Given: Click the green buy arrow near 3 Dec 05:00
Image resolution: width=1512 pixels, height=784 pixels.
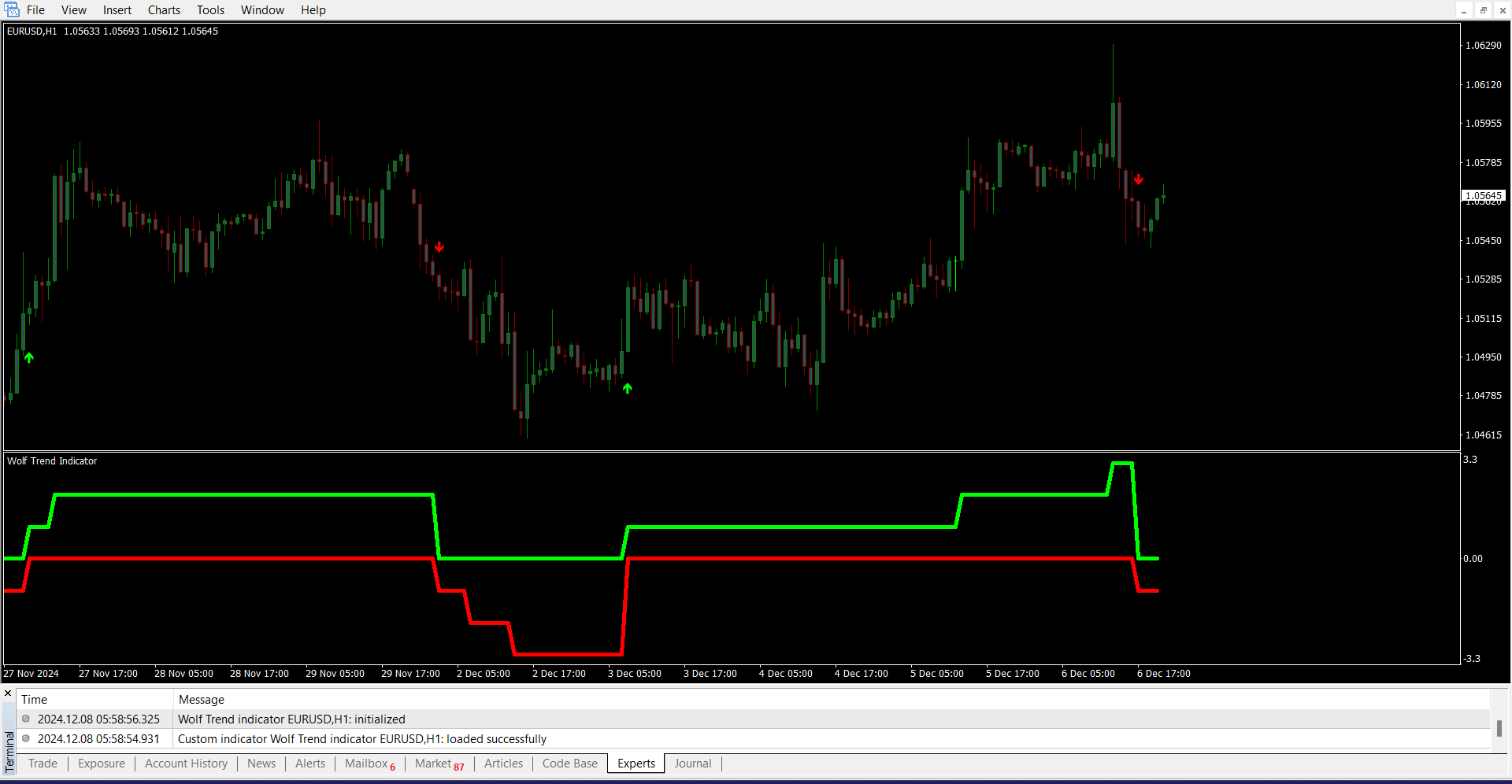Looking at the screenshot, I should 628,388.
